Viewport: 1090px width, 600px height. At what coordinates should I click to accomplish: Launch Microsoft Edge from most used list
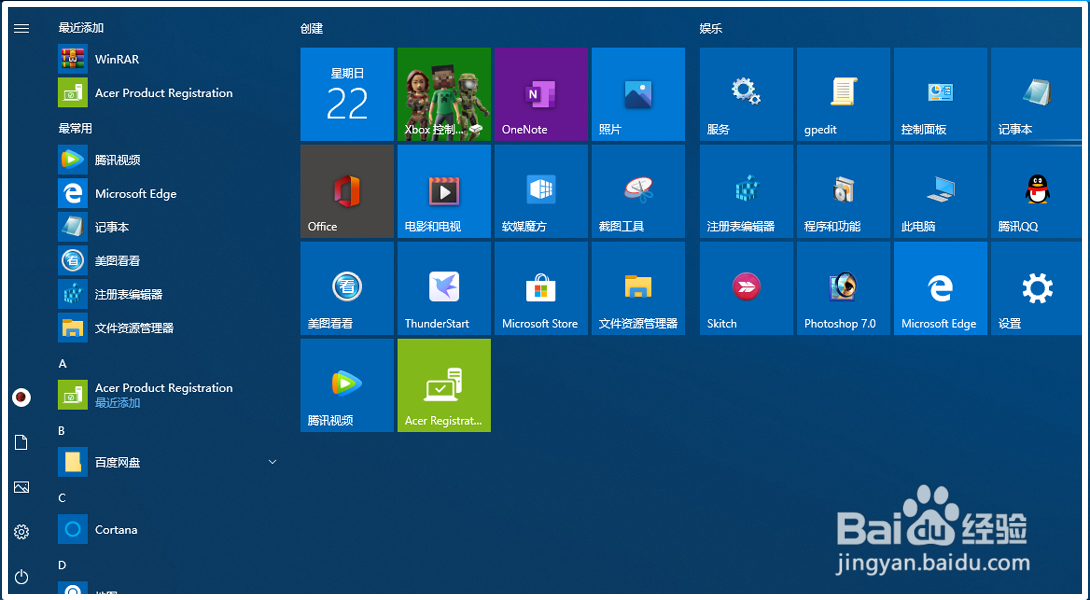coord(168,193)
